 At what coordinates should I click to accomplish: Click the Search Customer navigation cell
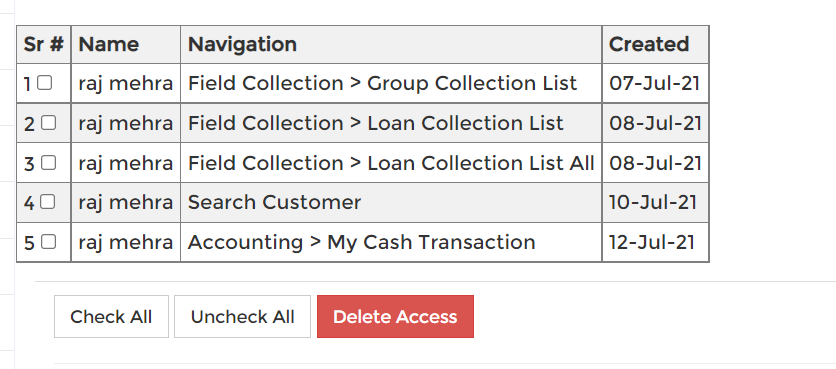click(391, 202)
